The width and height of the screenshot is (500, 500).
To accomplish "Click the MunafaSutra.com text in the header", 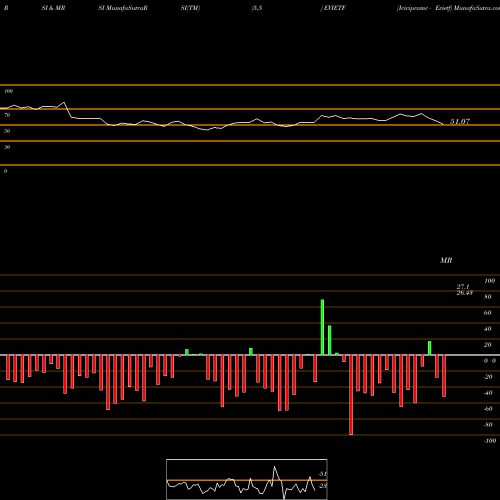I will coord(477,8).
